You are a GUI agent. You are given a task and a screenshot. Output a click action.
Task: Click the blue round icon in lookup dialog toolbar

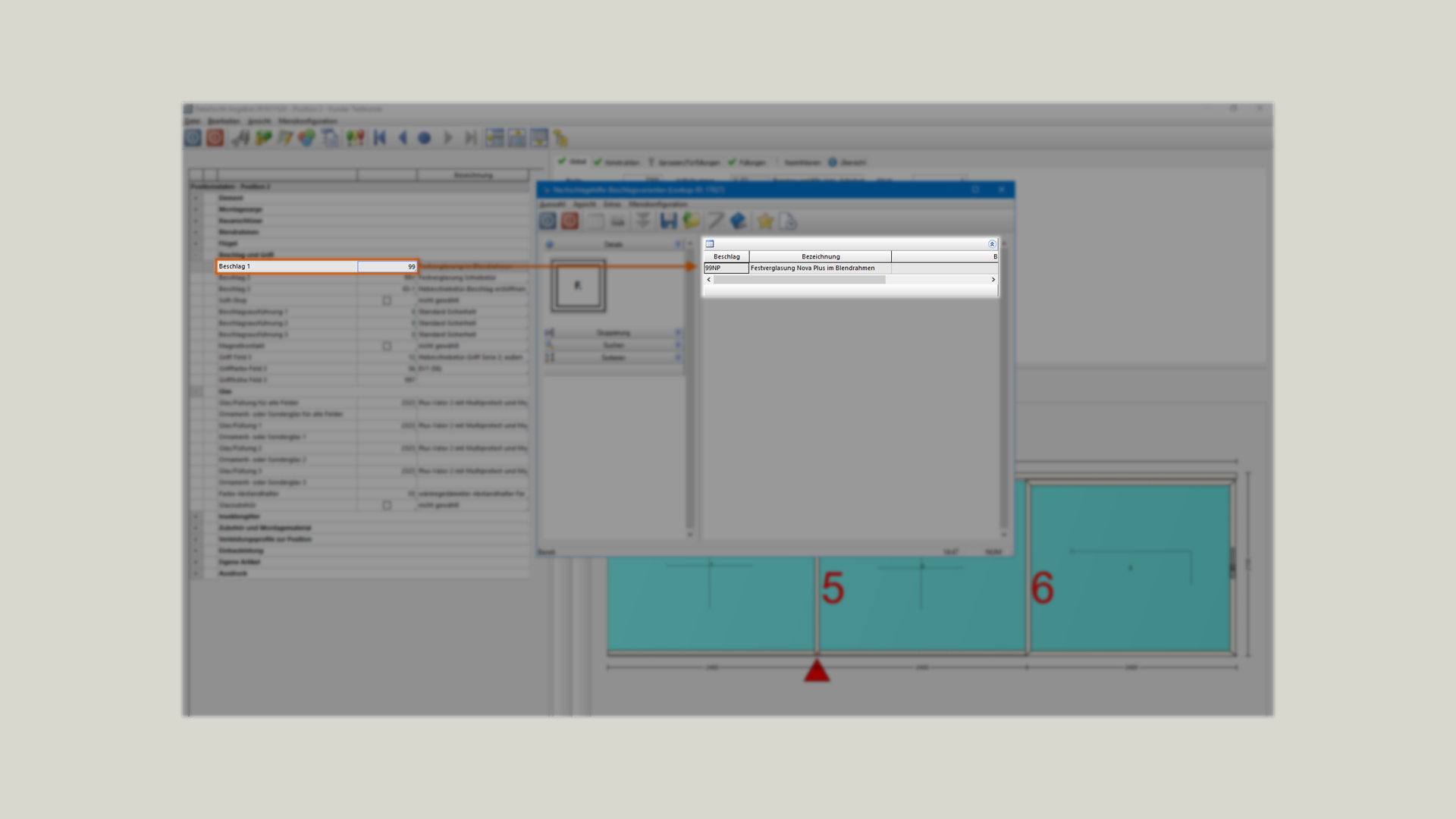click(548, 221)
